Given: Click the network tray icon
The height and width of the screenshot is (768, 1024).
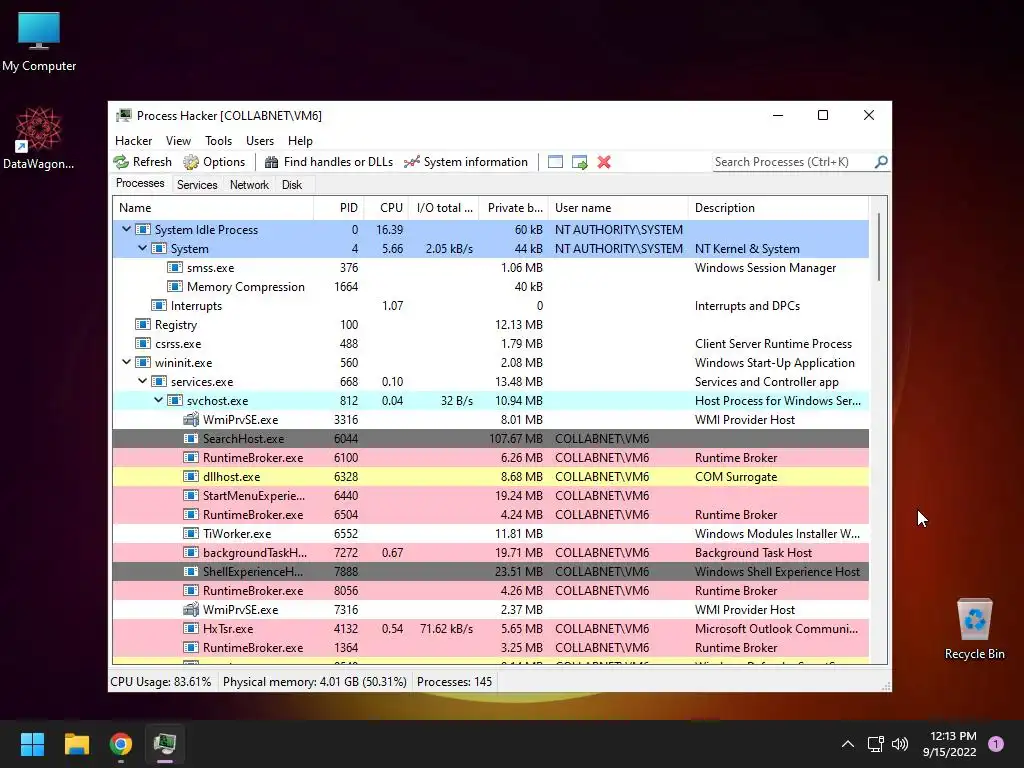Looking at the screenshot, I should click(x=876, y=744).
